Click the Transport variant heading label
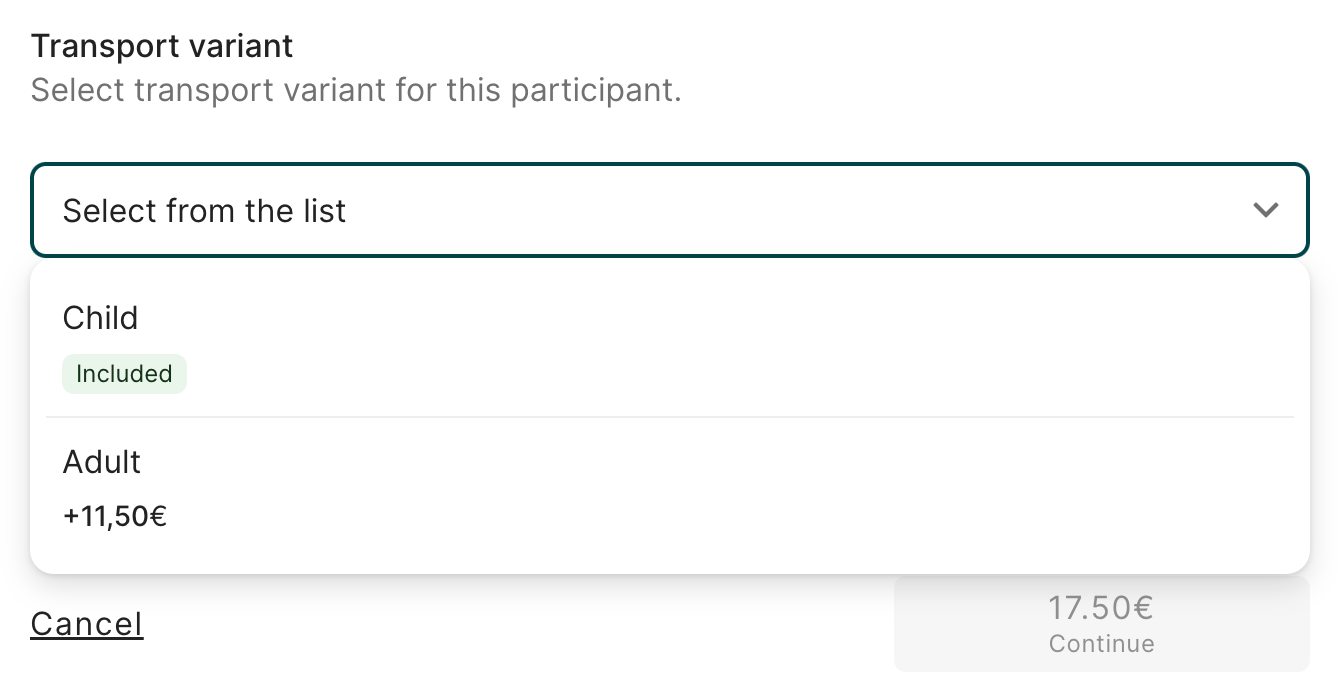 [x=162, y=46]
